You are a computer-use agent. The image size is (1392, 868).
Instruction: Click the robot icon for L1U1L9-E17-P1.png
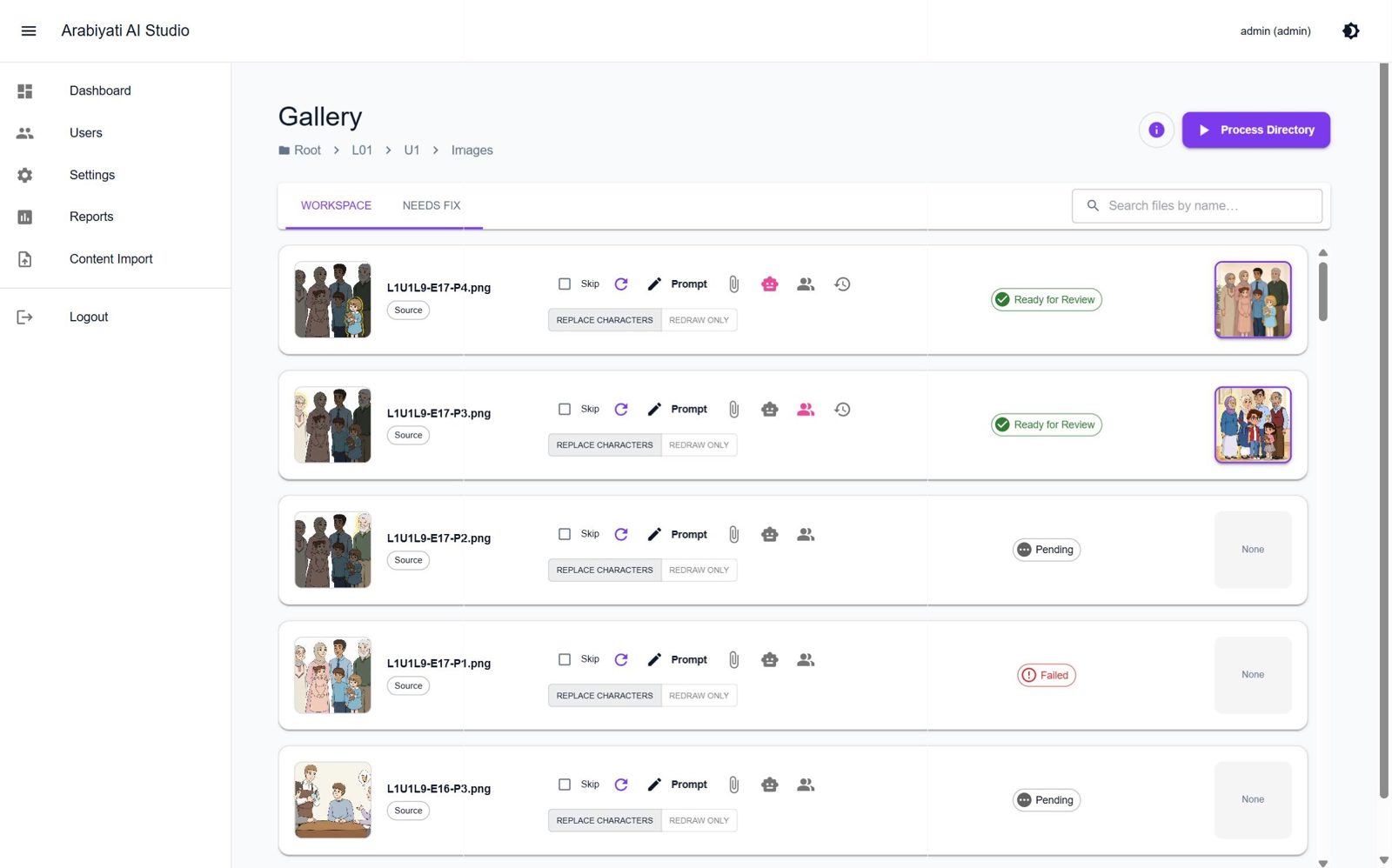point(770,660)
